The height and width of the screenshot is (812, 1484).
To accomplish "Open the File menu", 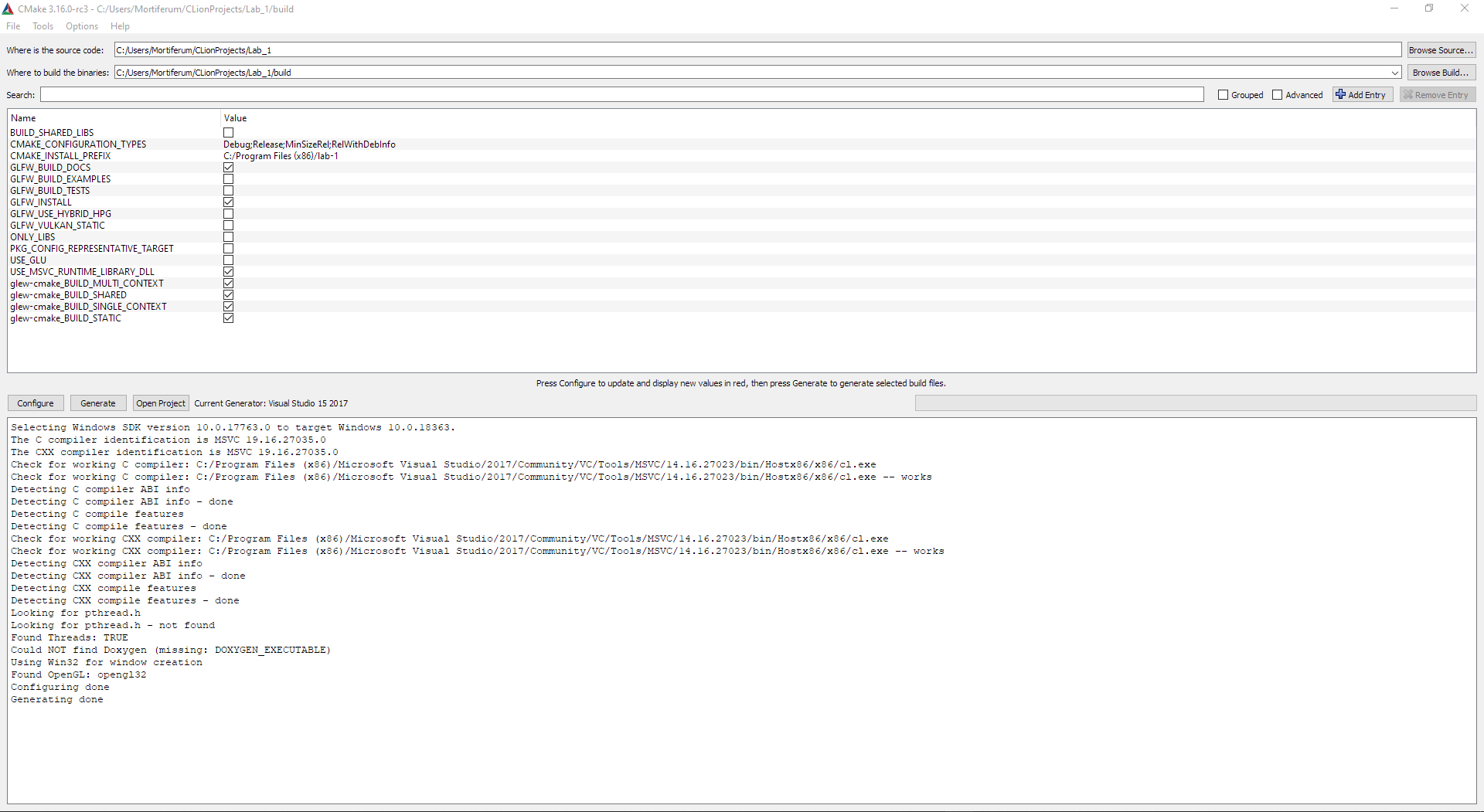I will (x=13, y=25).
